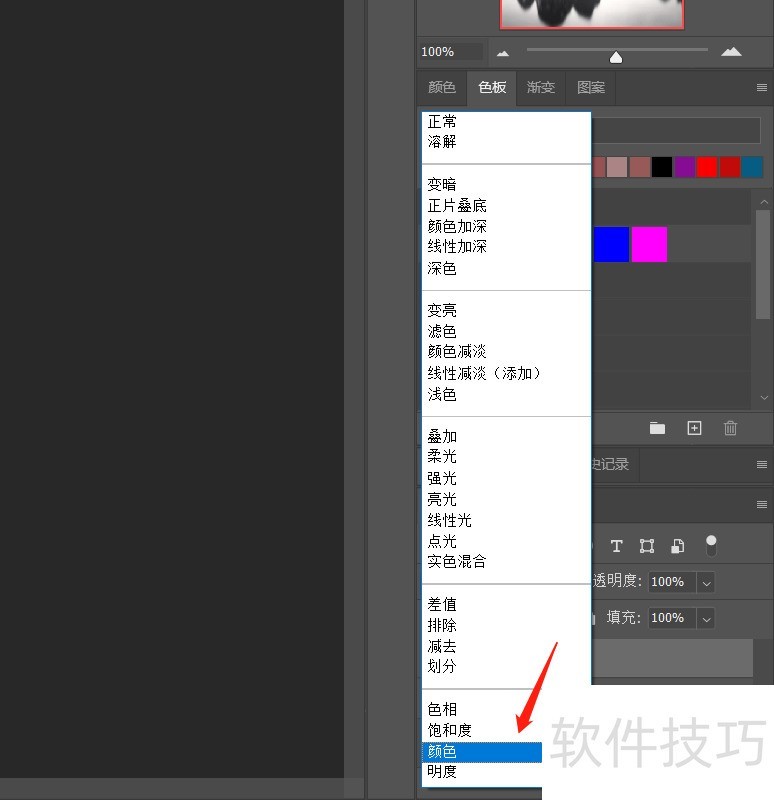Delete swatch with trash icon
This screenshot has width=774, height=800.
(730, 428)
